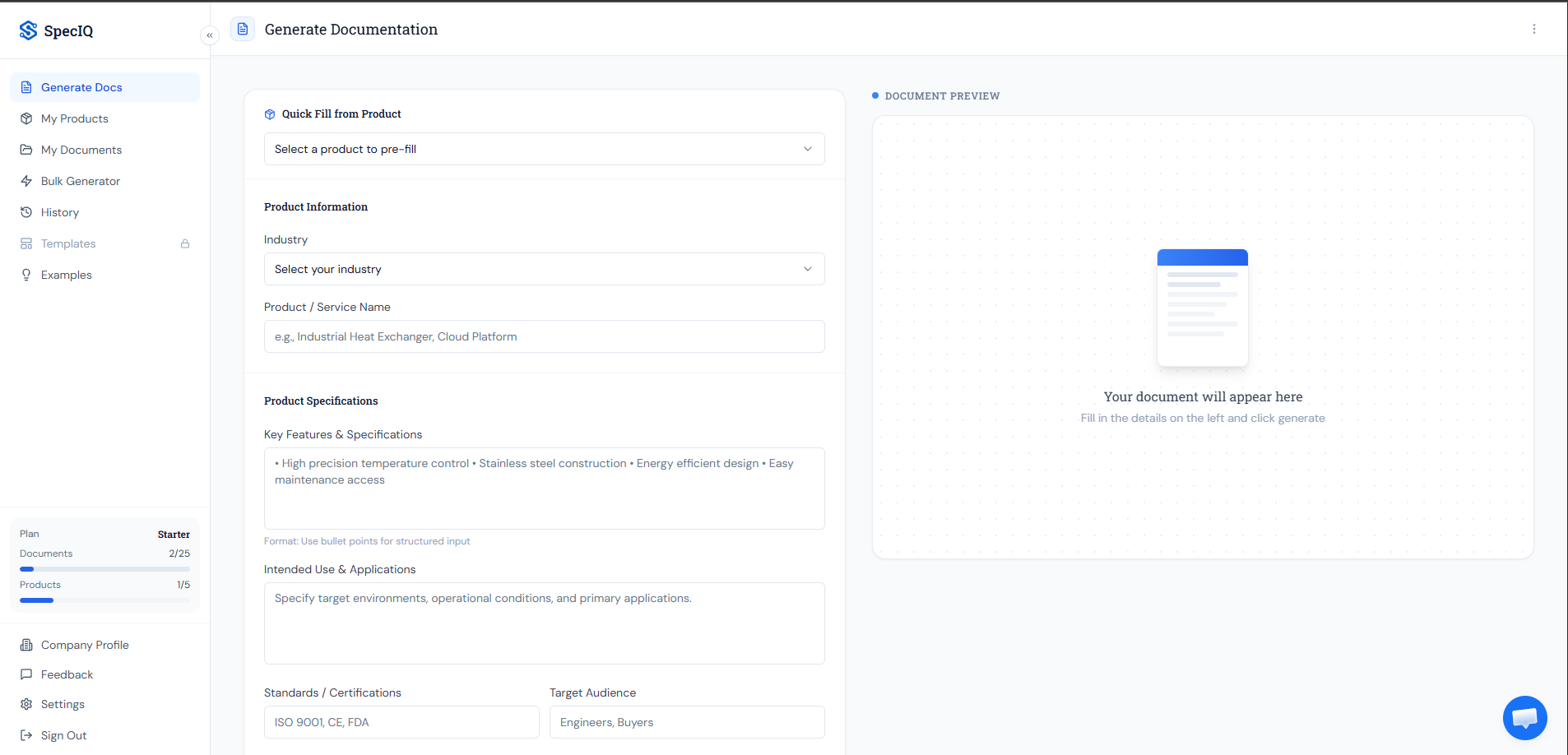Focus the Standards / Certifications field
1568x755 pixels.
tap(401, 722)
